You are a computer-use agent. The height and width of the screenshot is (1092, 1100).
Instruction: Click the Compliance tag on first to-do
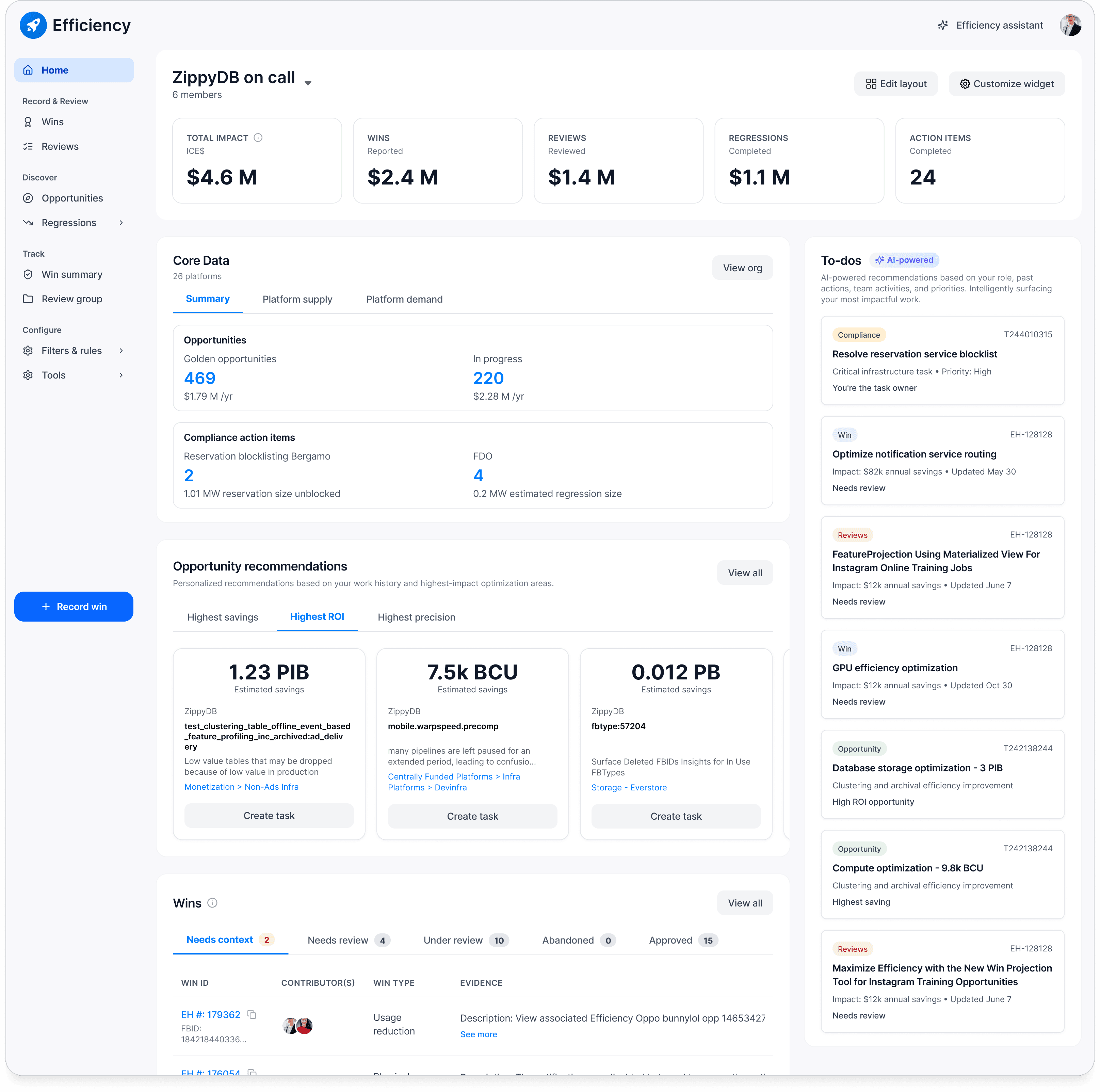point(859,335)
